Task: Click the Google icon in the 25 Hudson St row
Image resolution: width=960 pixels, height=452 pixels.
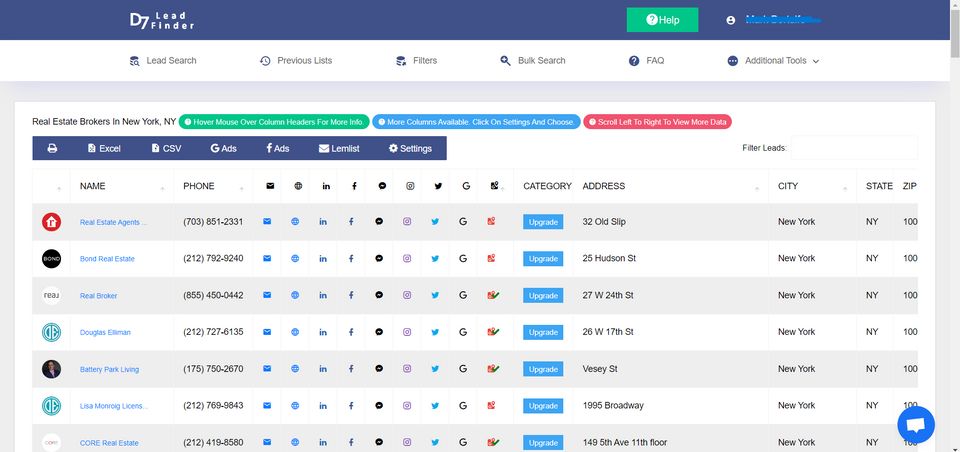Action: (463, 258)
